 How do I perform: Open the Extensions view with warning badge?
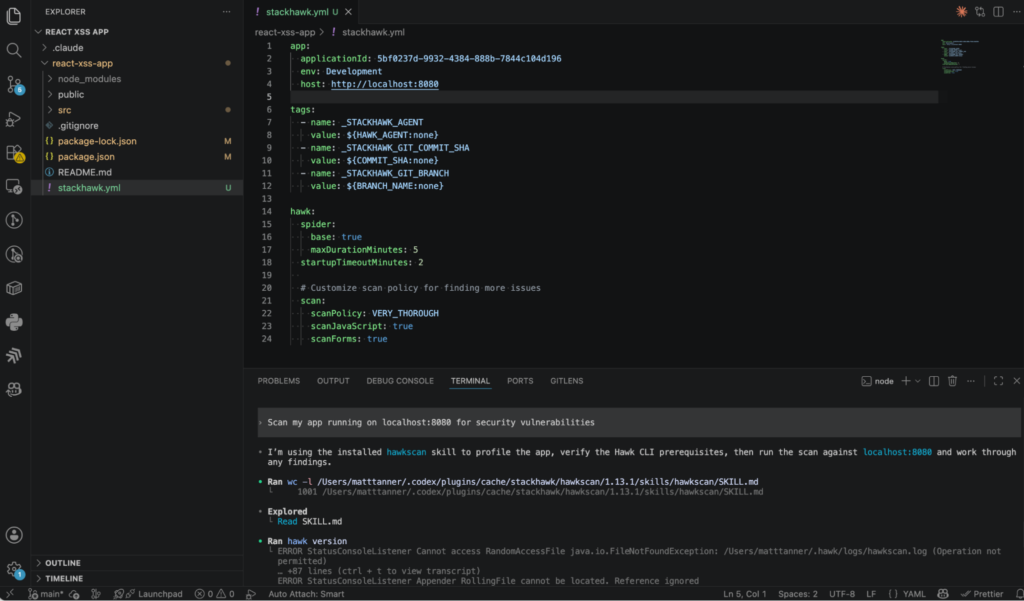pos(14,153)
